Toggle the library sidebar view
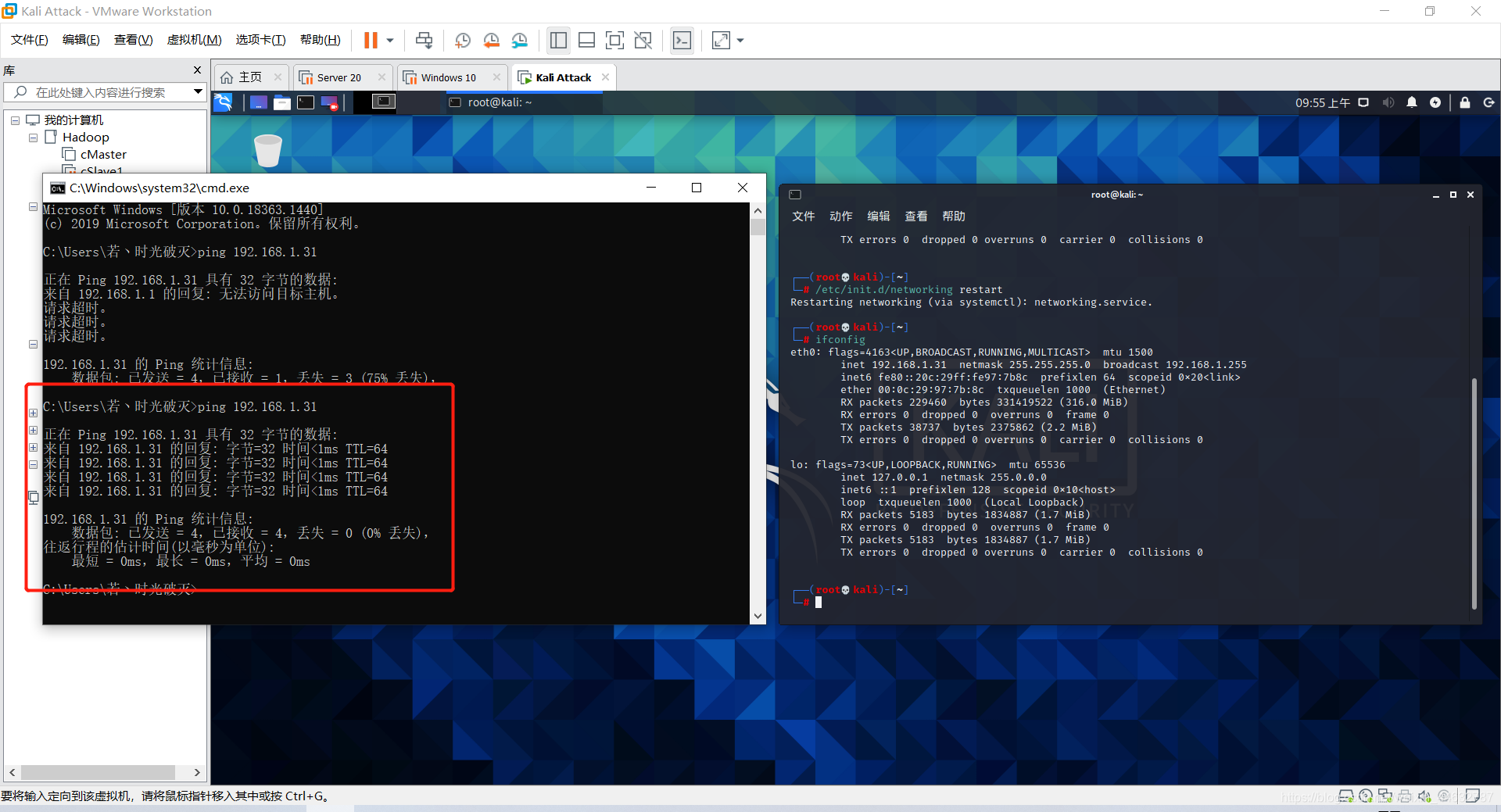This screenshot has height=812, width=1501. click(x=558, y=40)
